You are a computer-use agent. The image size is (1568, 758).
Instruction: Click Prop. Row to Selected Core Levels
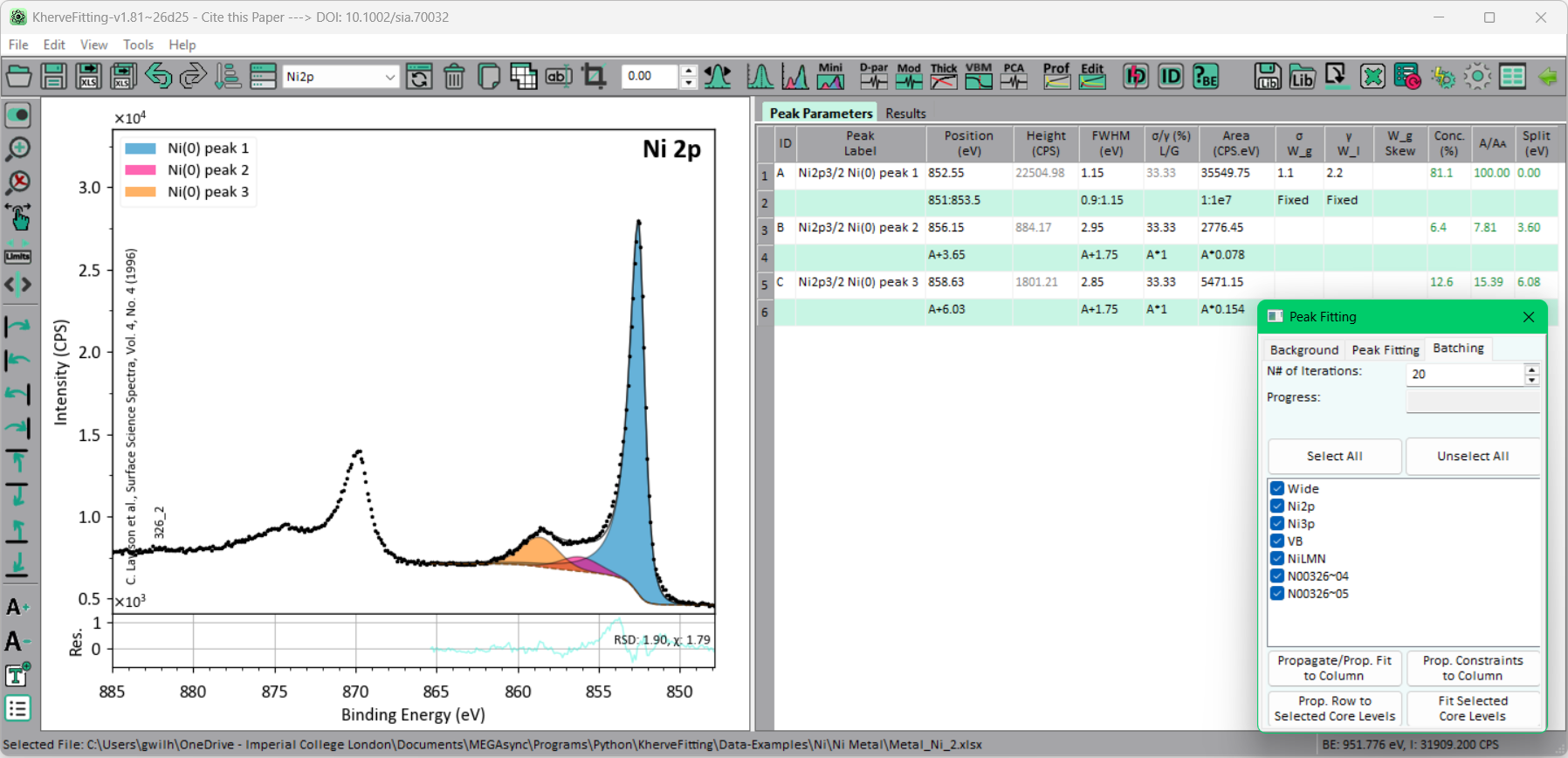point(1335,708)
